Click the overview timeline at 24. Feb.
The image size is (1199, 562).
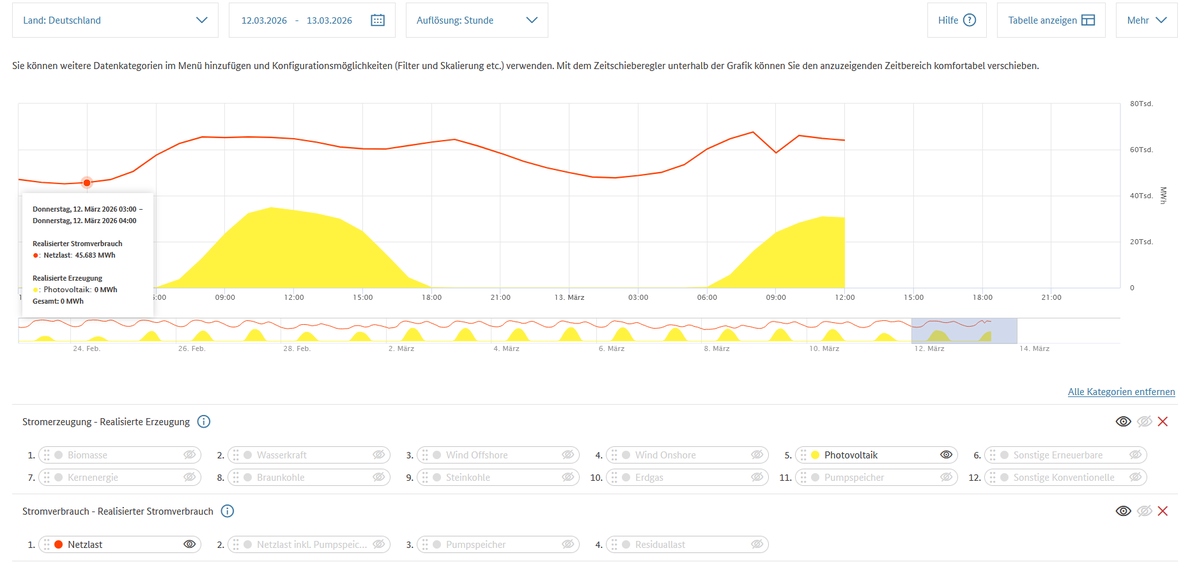tap(87, 349)
